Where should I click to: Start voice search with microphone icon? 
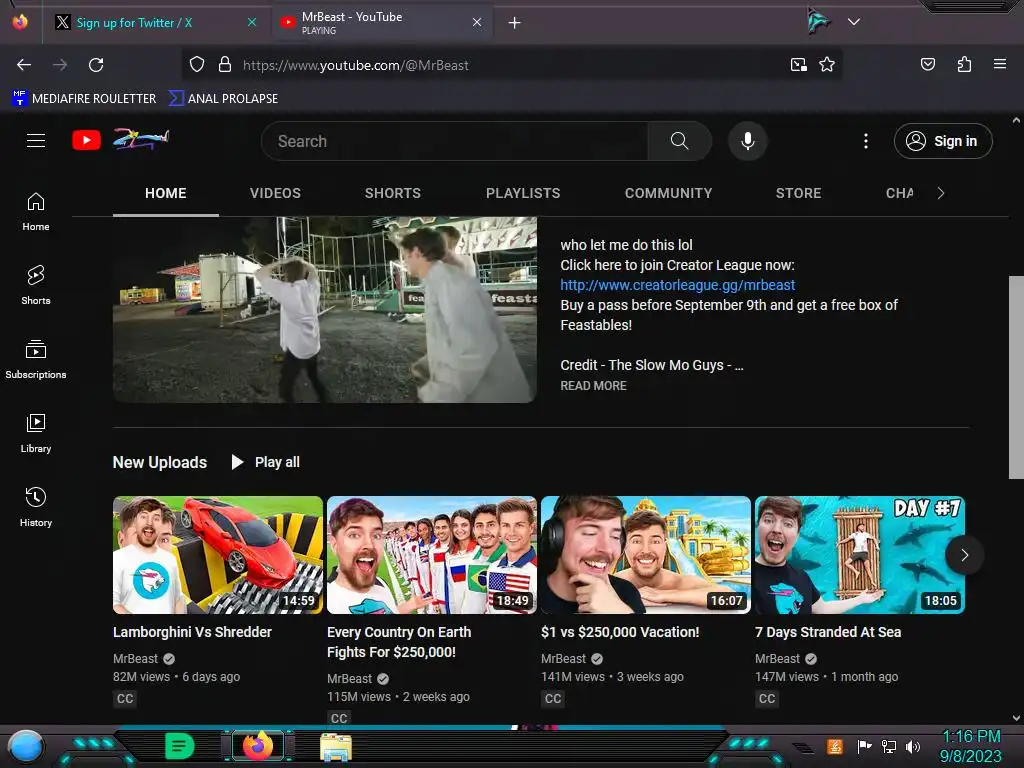point(748,141)
